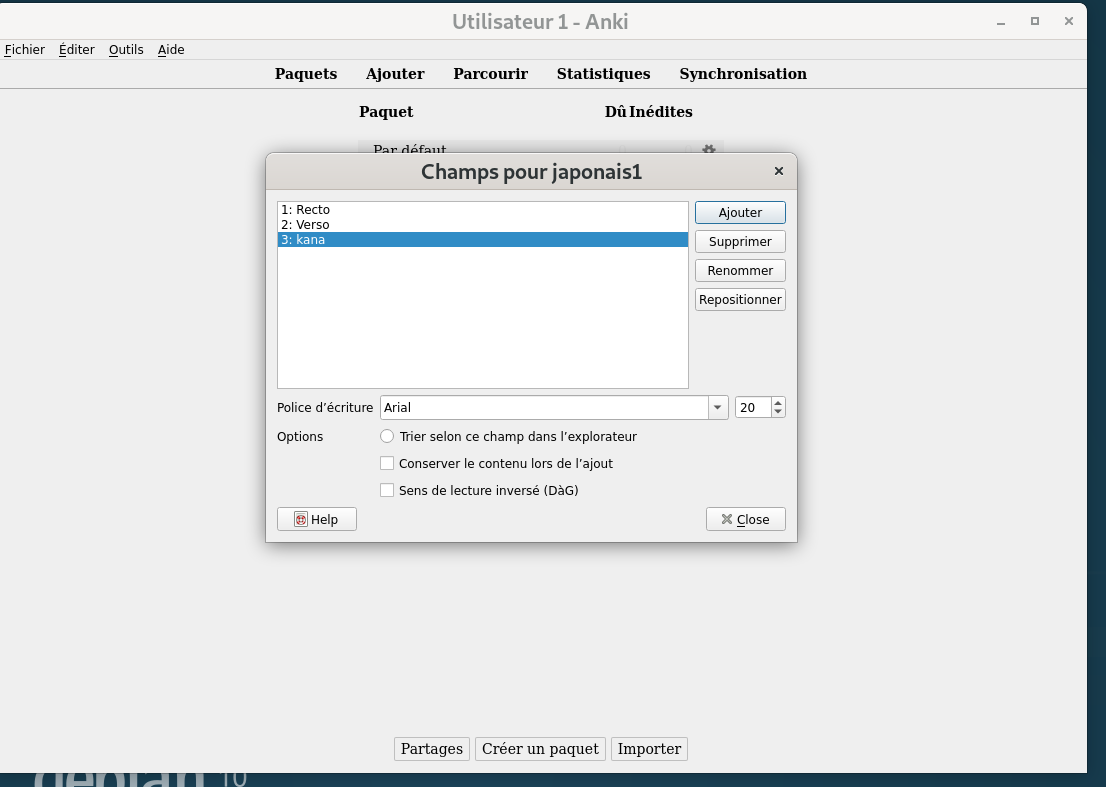Select the '2: Verso' field
Viewport: 1106px width, 787px height.
[306, 225]
